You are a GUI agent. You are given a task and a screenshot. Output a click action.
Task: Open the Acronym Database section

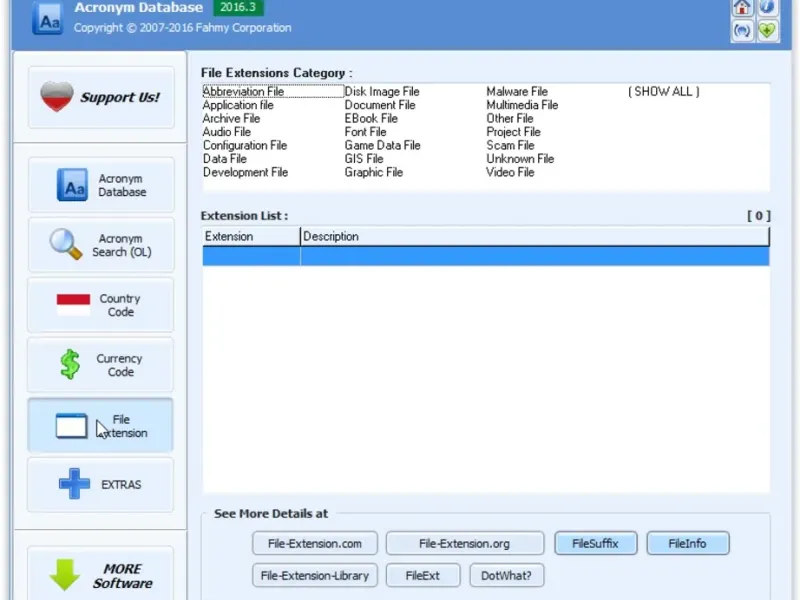click(101, 185)
